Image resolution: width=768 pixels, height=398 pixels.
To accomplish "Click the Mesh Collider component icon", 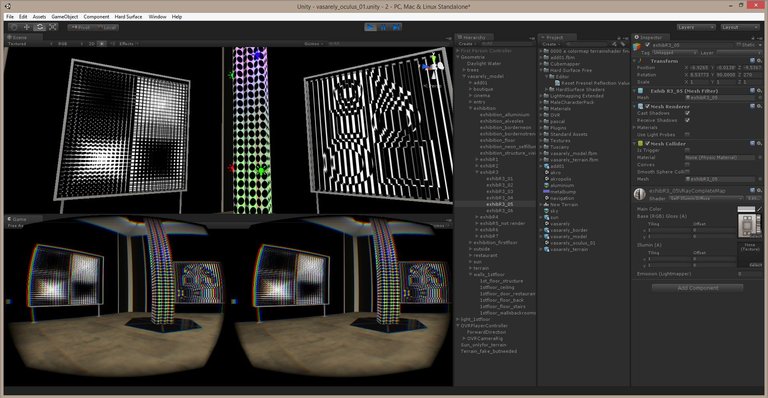I will coord(640,143).
